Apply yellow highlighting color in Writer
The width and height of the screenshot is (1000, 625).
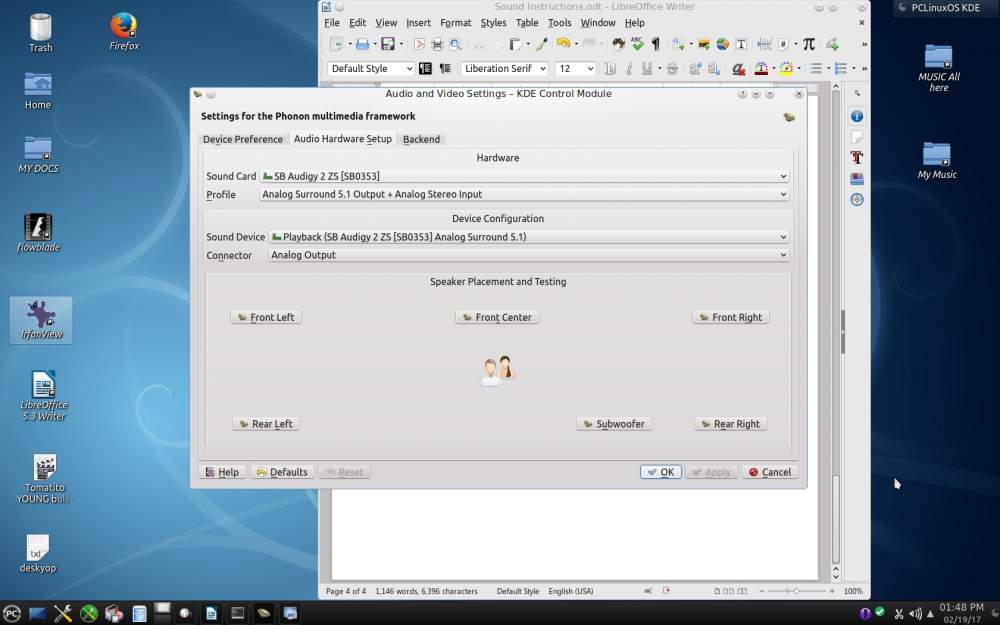click(786, 69)
